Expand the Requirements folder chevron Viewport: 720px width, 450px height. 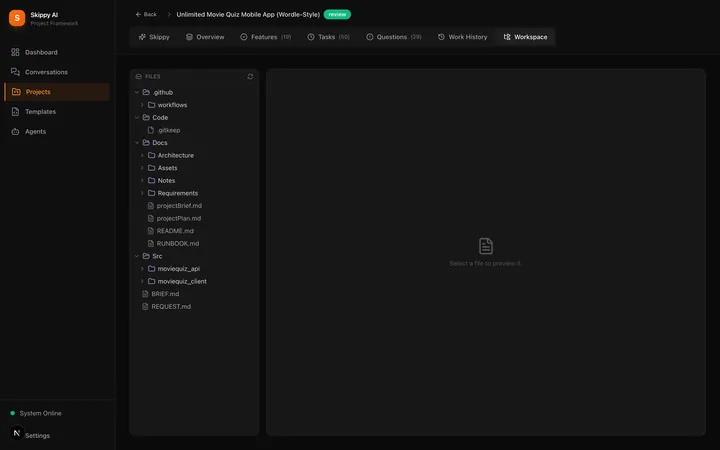pos(142,193)
